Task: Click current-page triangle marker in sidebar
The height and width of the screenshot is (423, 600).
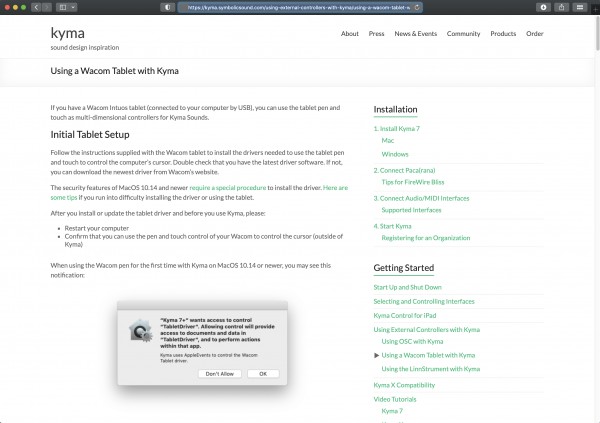Action: [x=377, y=355]
